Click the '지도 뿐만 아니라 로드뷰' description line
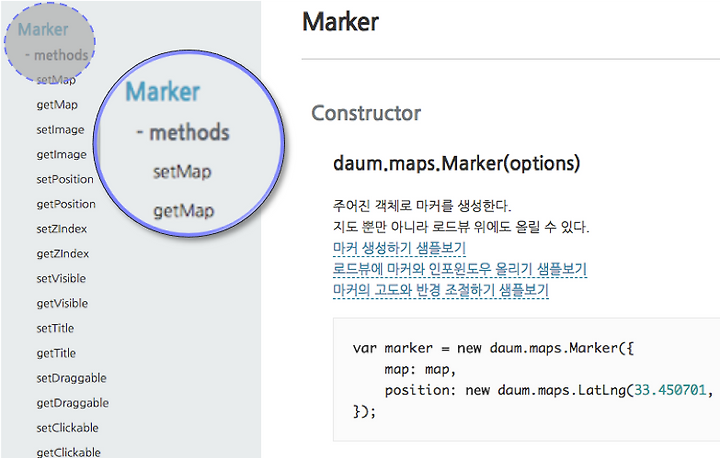The width and height of the screenshot is (720, 458). pos(461,226)
